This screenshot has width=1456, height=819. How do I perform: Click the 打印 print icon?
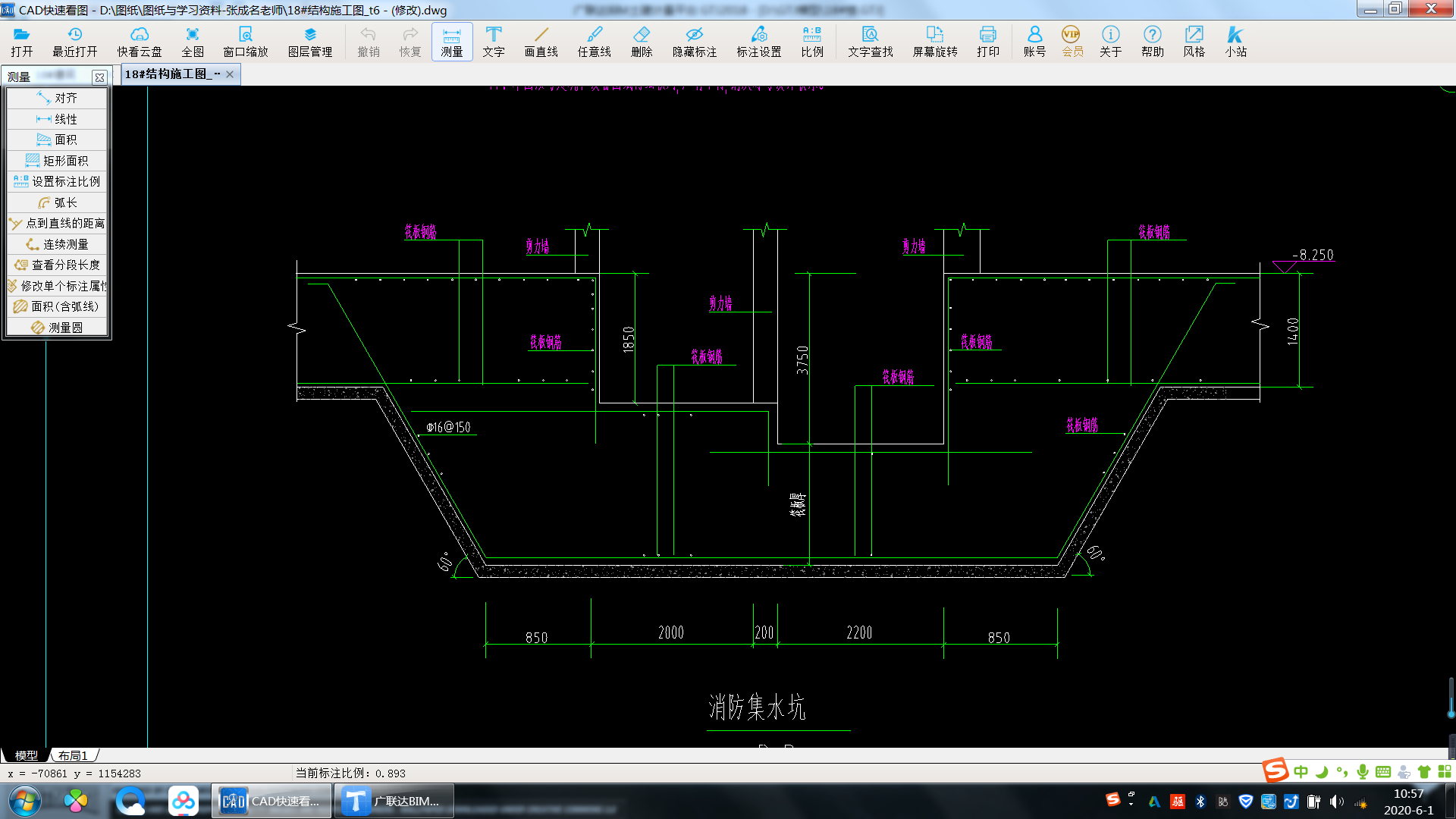point(988,42)
